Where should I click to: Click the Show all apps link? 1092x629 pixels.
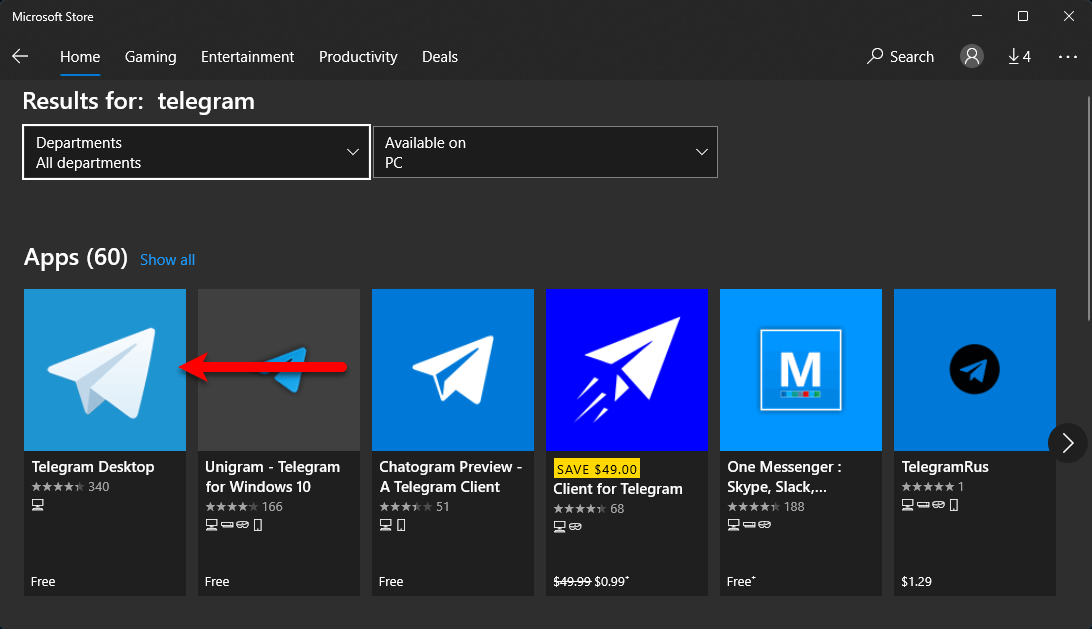pos(167,260)
